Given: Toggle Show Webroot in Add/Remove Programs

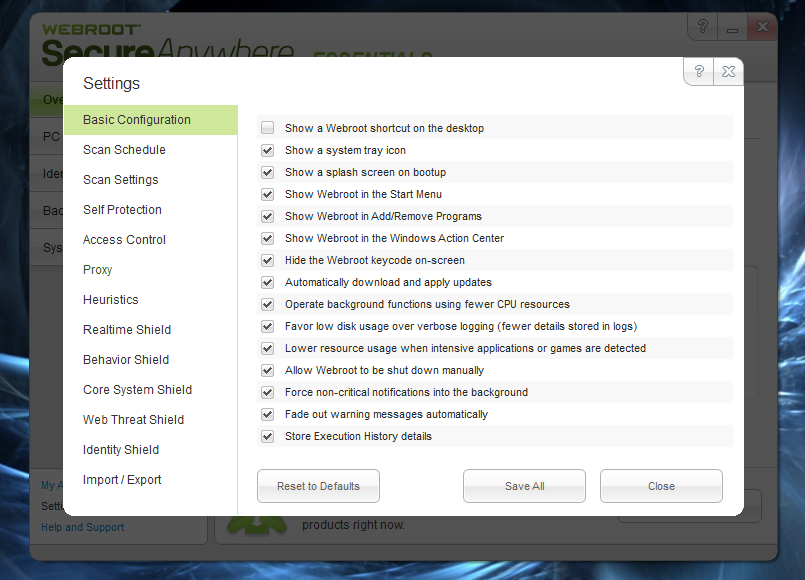Looking at the screenshot, I should (x=267, y=216).
